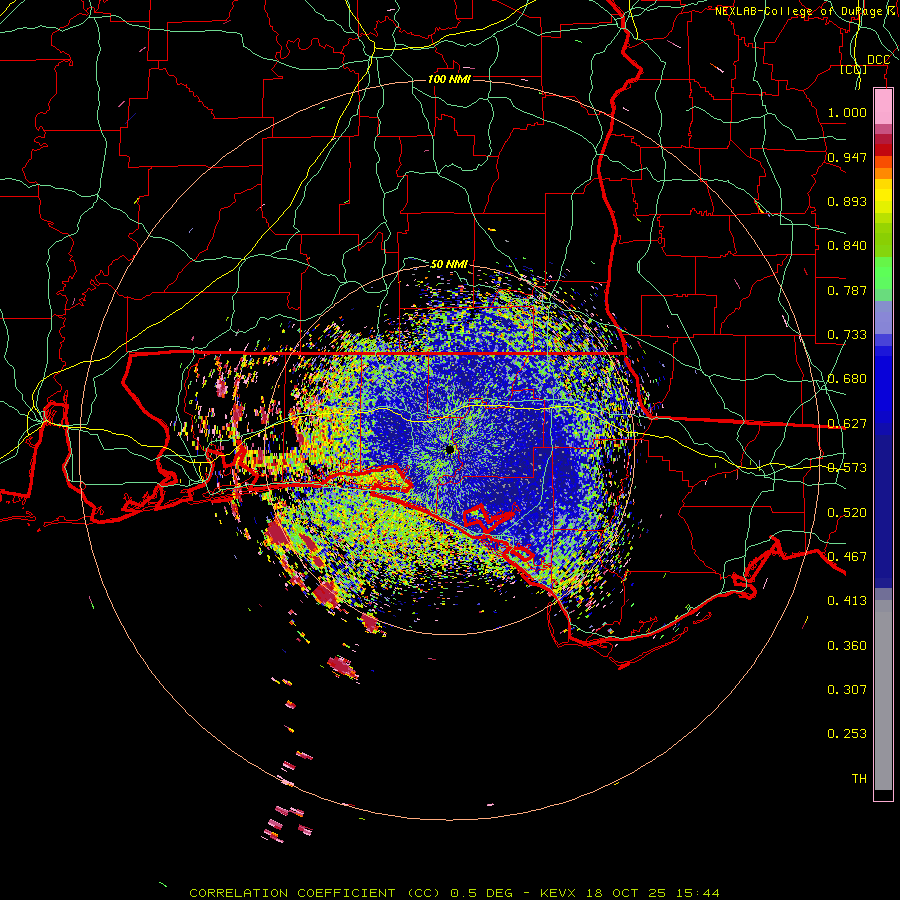Viewport: 900px width, 900px height.
Task: Click the 0.360 scale value label
Action: [847, 646]
